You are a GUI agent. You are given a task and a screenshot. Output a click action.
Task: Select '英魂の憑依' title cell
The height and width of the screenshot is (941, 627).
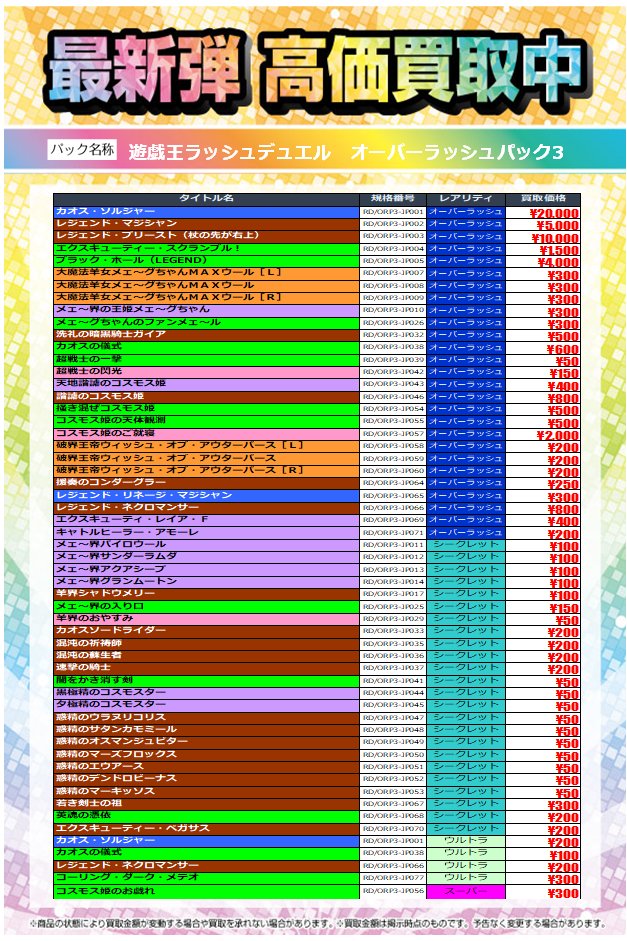pyautogui.click(x=206, y=816)
